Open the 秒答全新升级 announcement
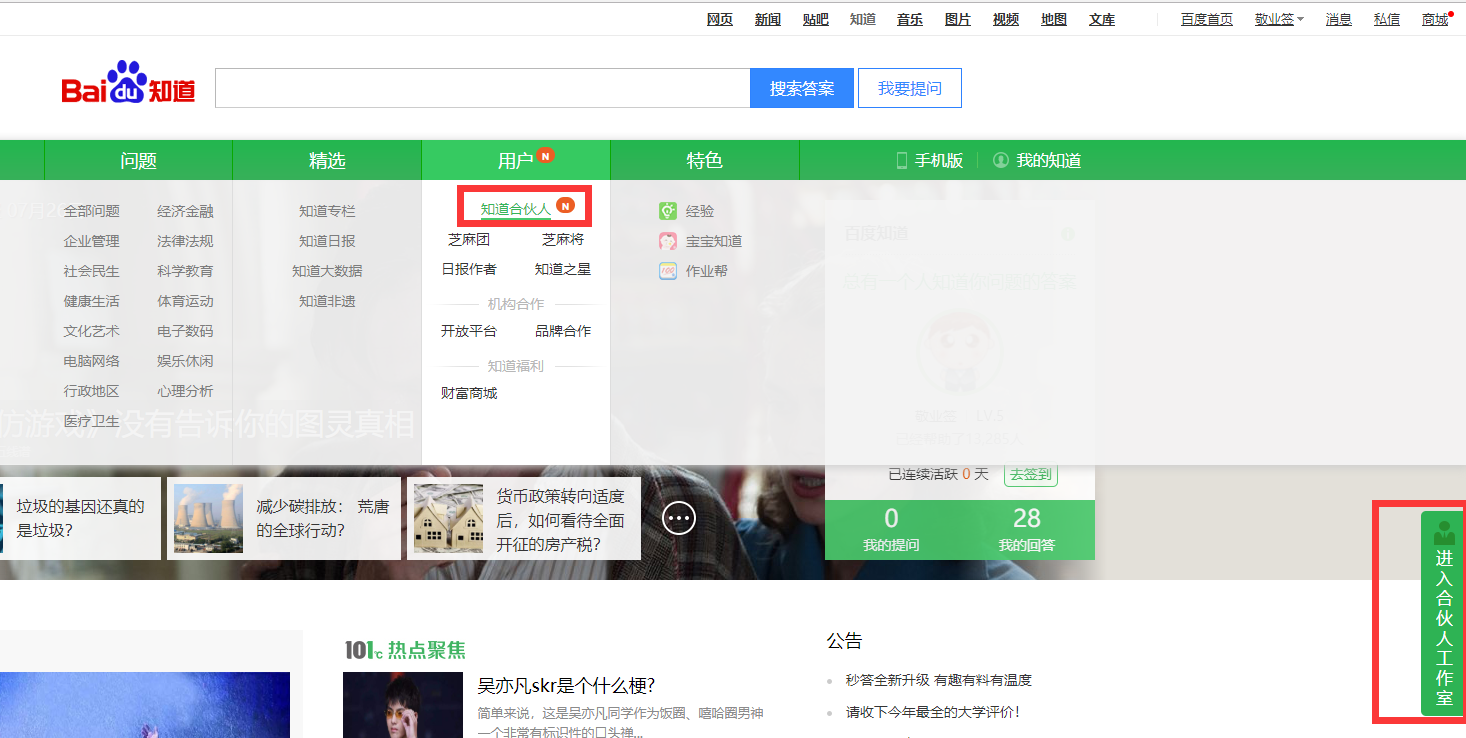1466x738 pixels. coord(938,680)
